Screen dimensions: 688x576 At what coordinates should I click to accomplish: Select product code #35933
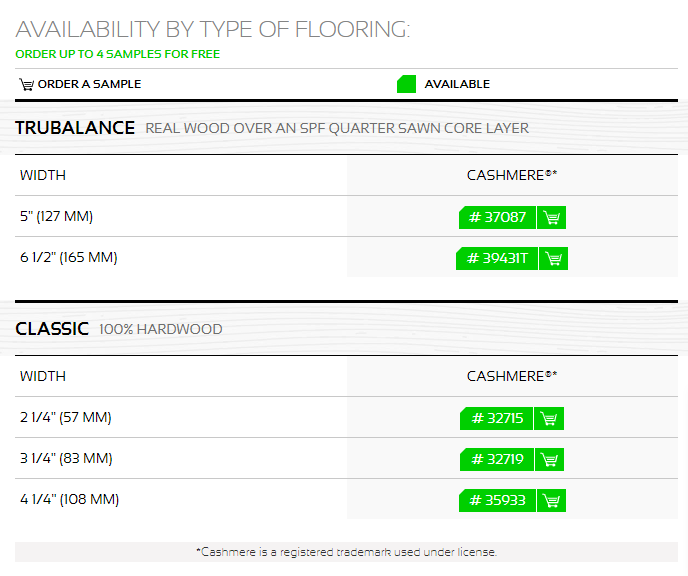tap(497, 501)
